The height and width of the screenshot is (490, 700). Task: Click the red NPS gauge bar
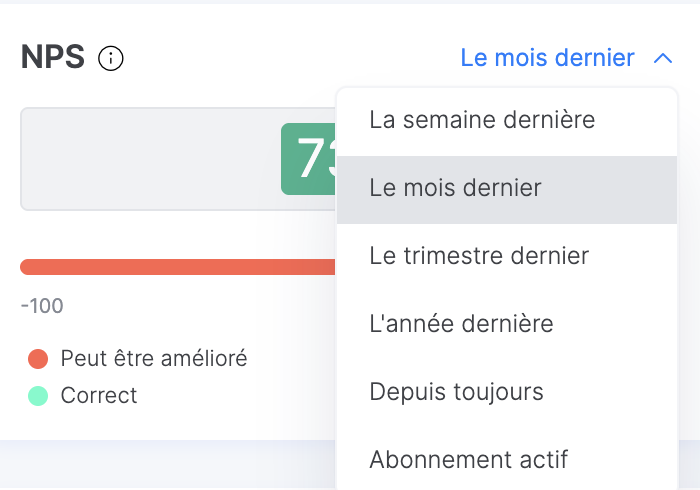pyautogui.click(x=178, y=267)
